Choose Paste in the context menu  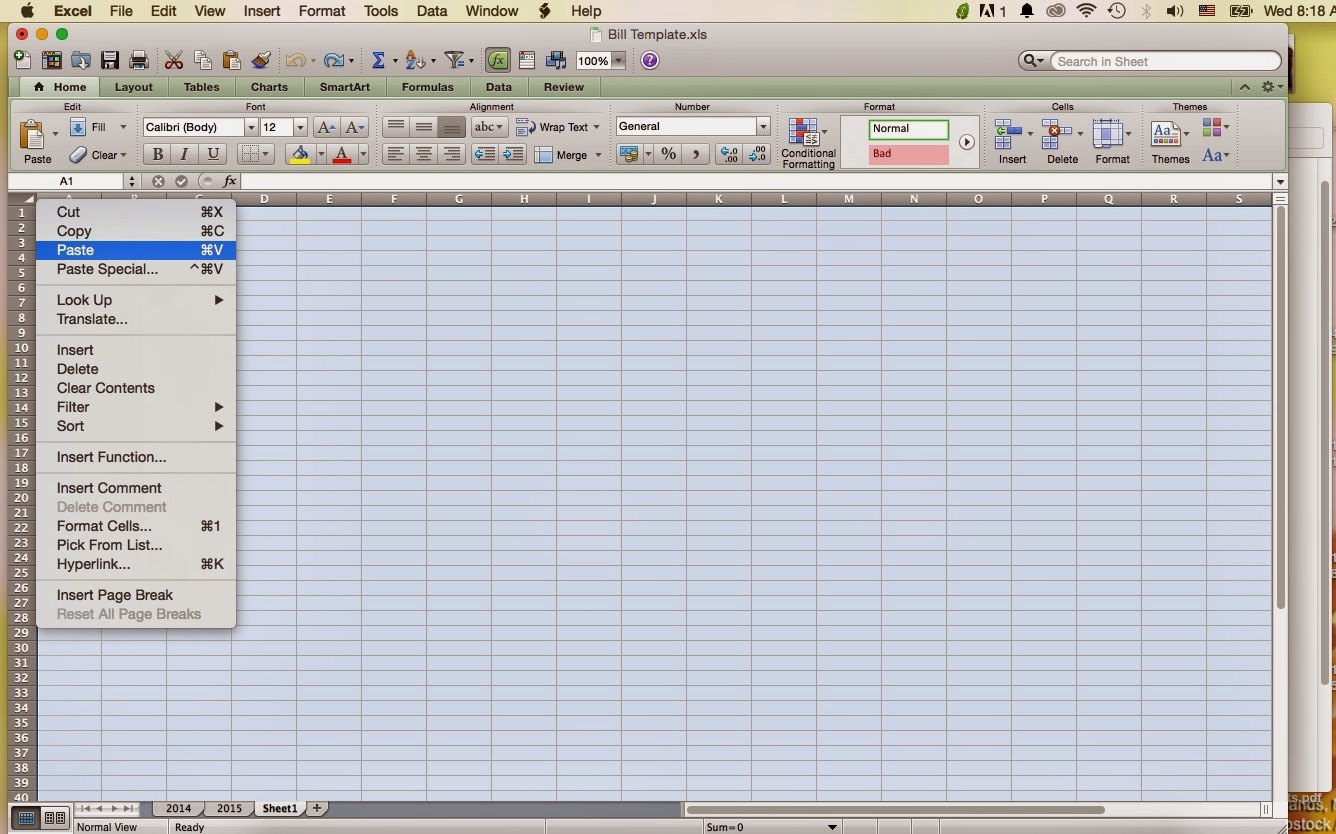[136, 250]
